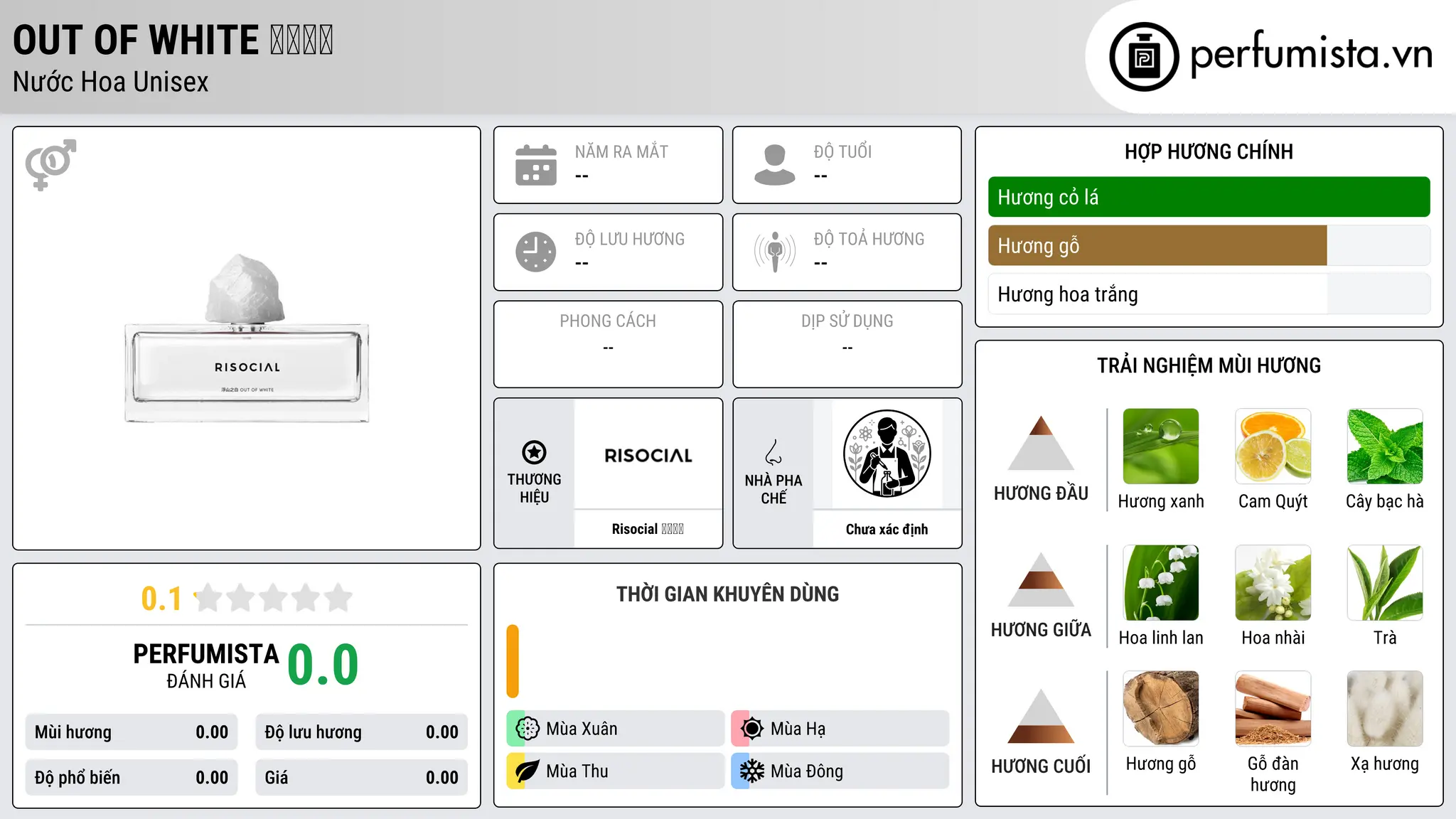Click the NĂM RA MẮT label
The image size is (1456, 819).
click(x=621, y=151)
